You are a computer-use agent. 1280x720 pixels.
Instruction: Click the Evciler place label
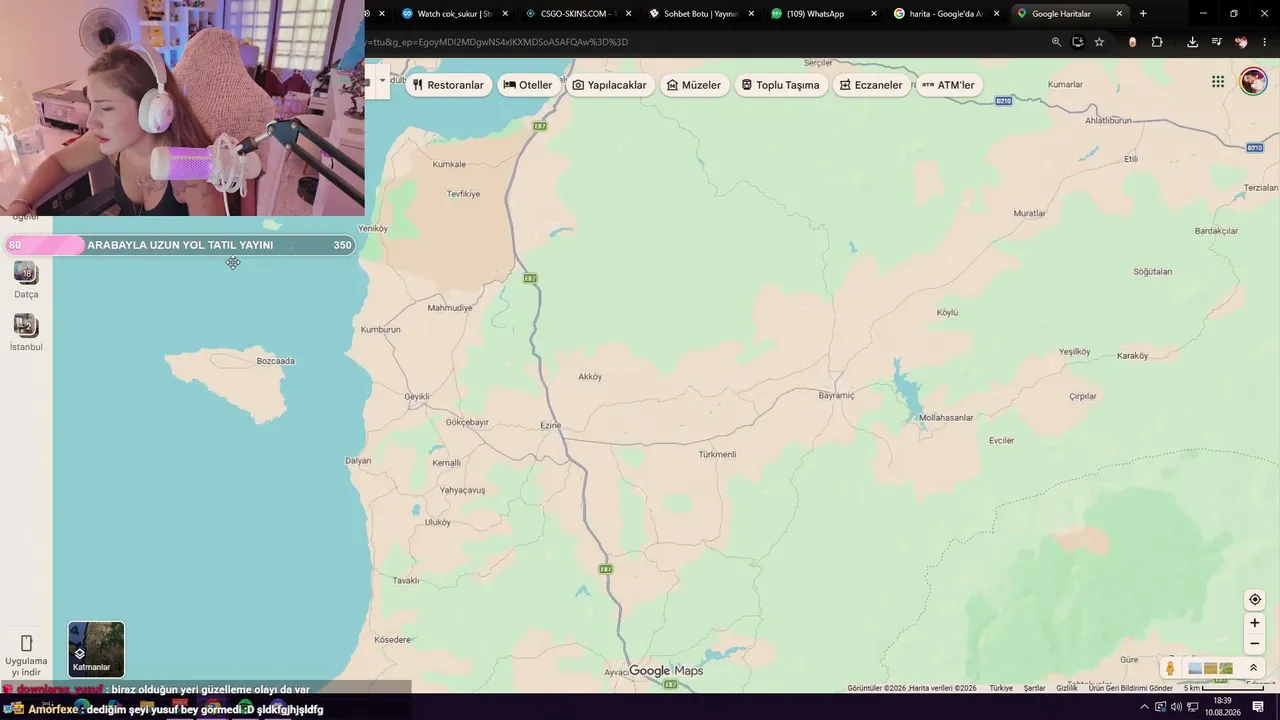click(1001, 440)
